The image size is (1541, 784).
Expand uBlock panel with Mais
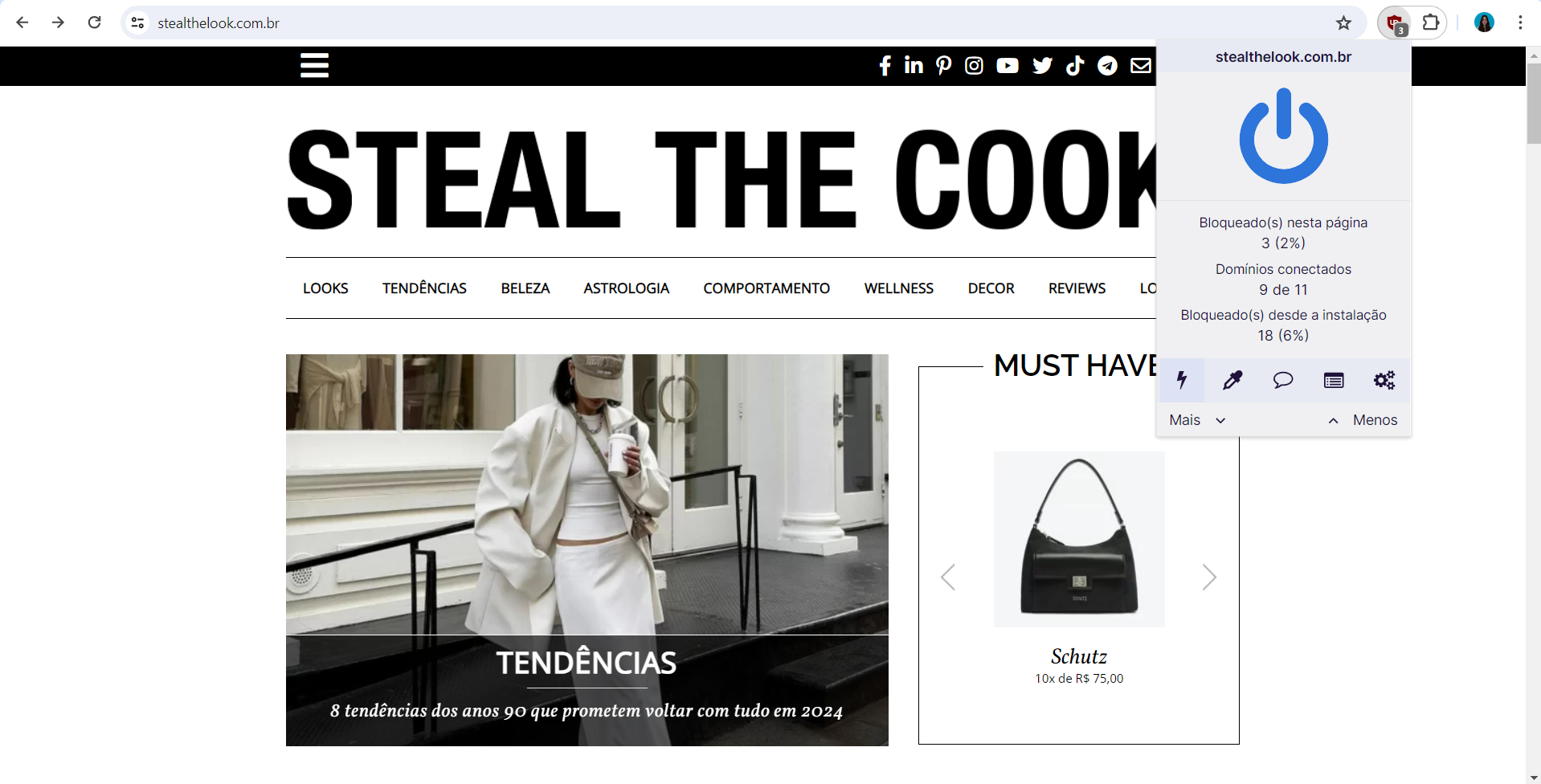(x=1197, y=420)
